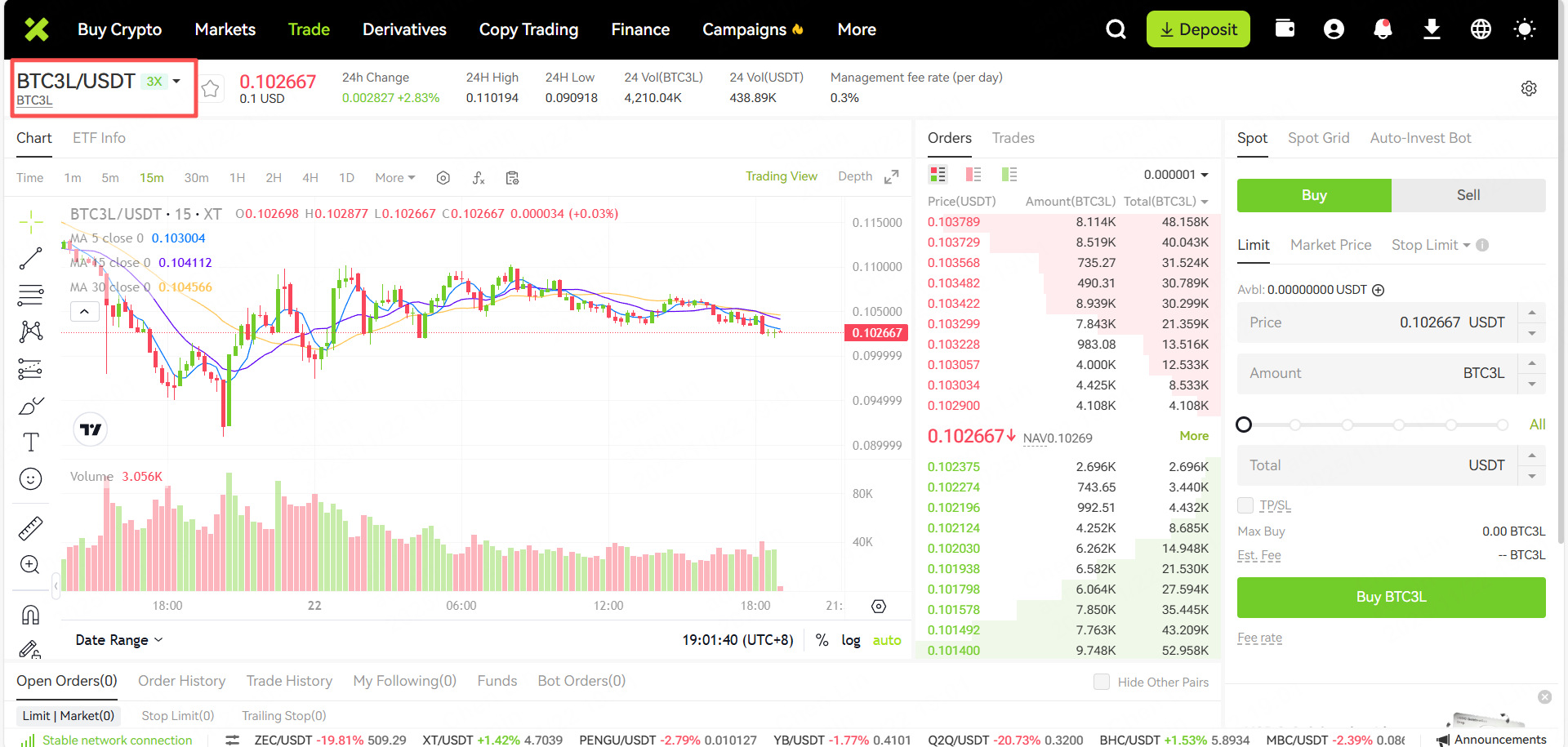The width and height of the screenshot is (1568, 747).
Task: Toggle light/dark theme sun icon
Action: coord(1524,29)
